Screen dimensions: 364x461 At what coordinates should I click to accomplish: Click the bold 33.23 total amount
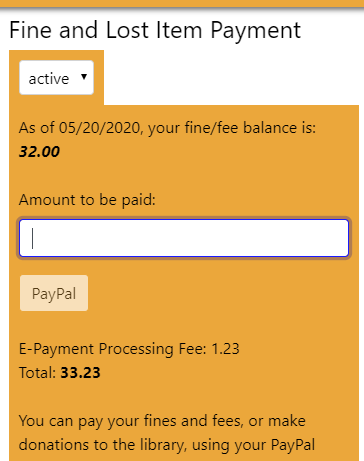(80, 373)
